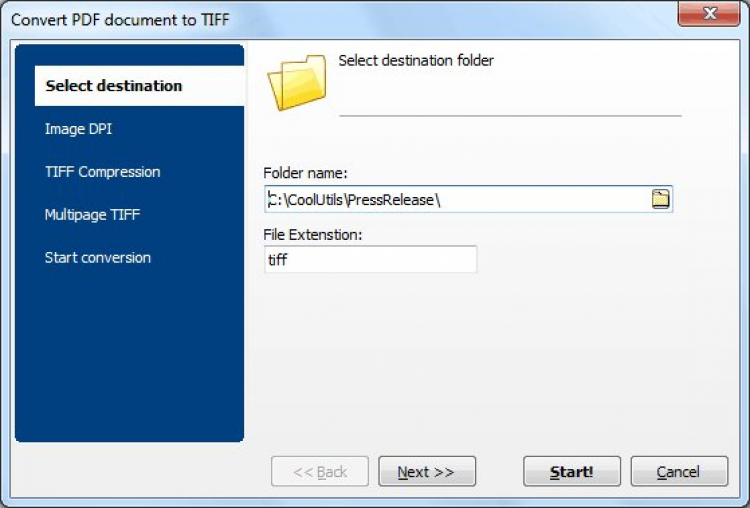Select the 'Select destination' sidebar step
The height and width of the screenshot is (508, 750).
click(114, 86)
